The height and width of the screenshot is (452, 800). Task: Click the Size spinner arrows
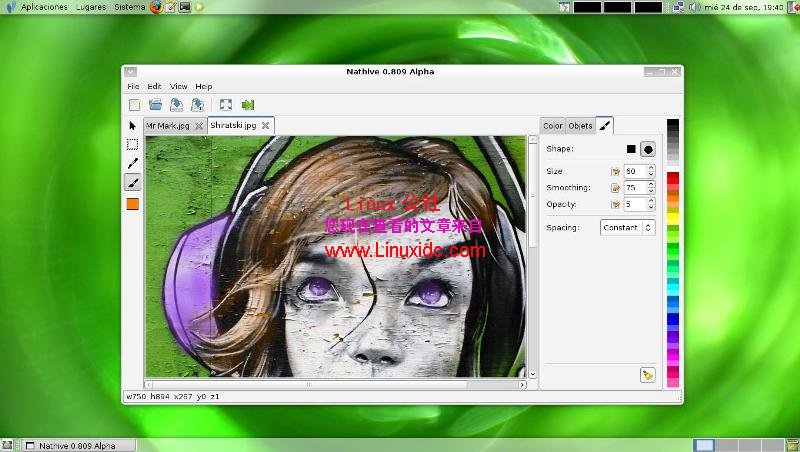(651, 171)
